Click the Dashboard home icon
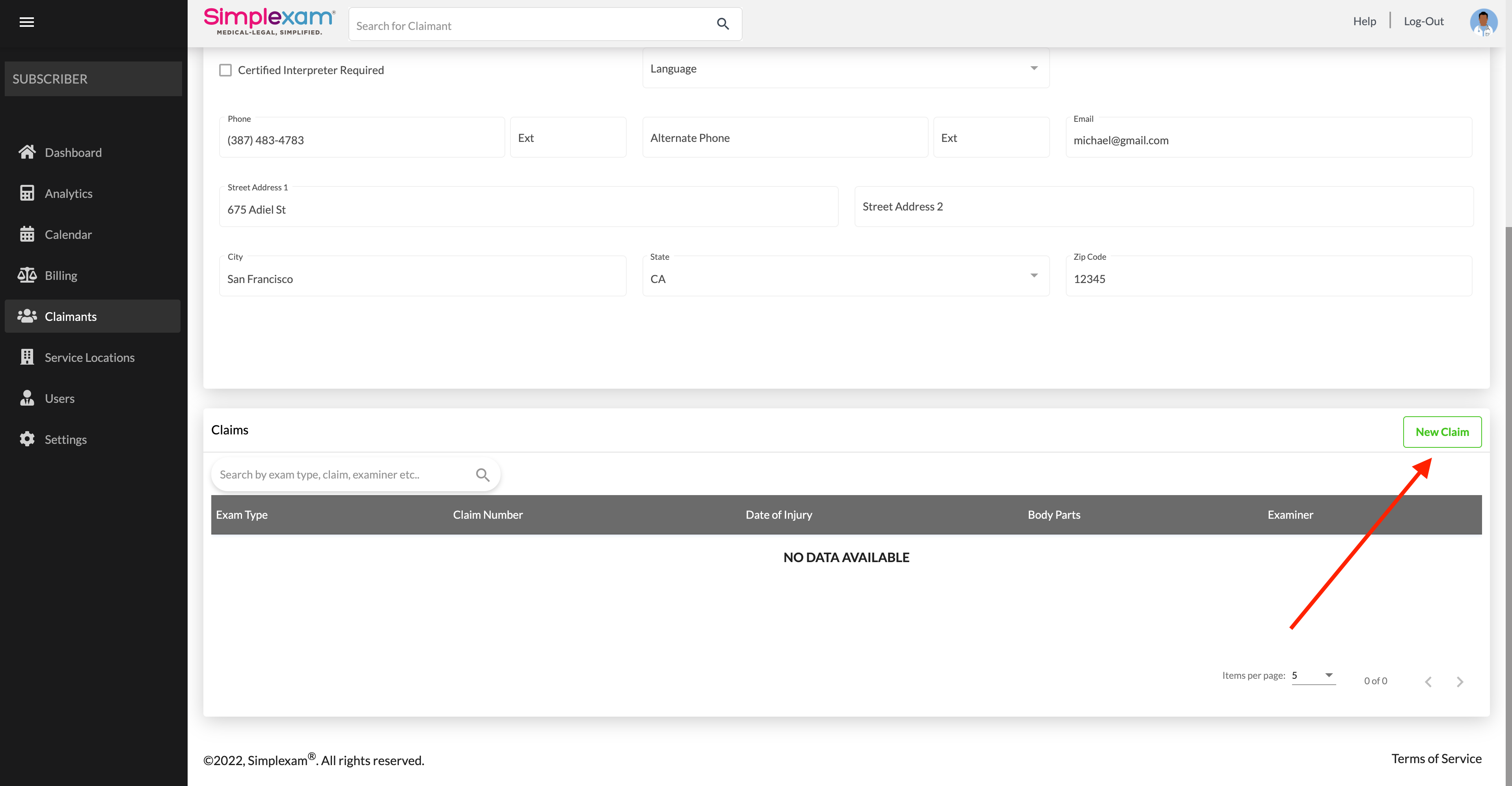Image resolution: width=1512 pixels, height=786 pixels. click(x=27, y=152)
